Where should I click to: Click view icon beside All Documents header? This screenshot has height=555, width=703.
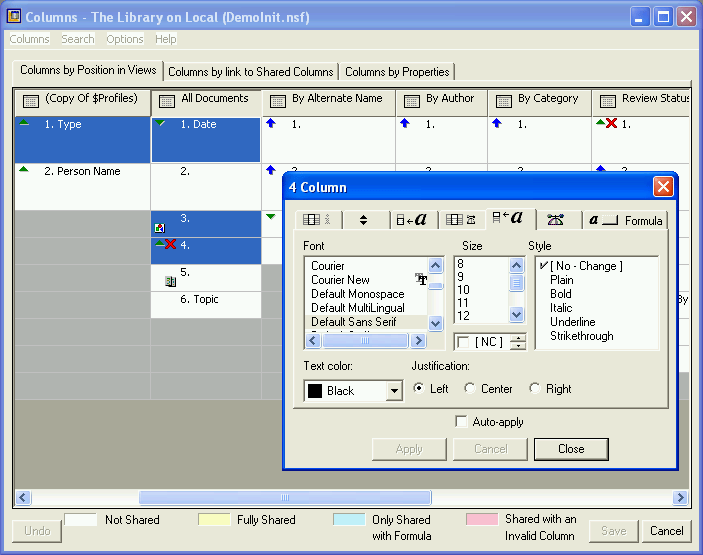coord(167,101)
